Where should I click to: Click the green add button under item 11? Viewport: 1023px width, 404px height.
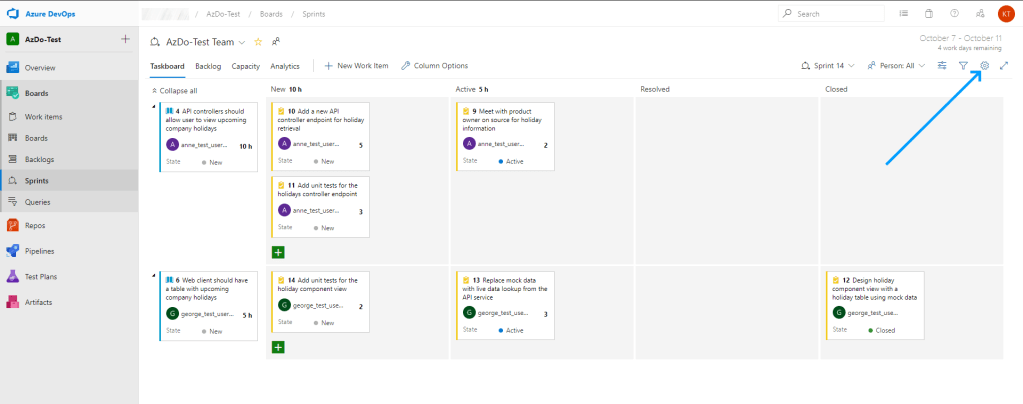pos(278,252)
